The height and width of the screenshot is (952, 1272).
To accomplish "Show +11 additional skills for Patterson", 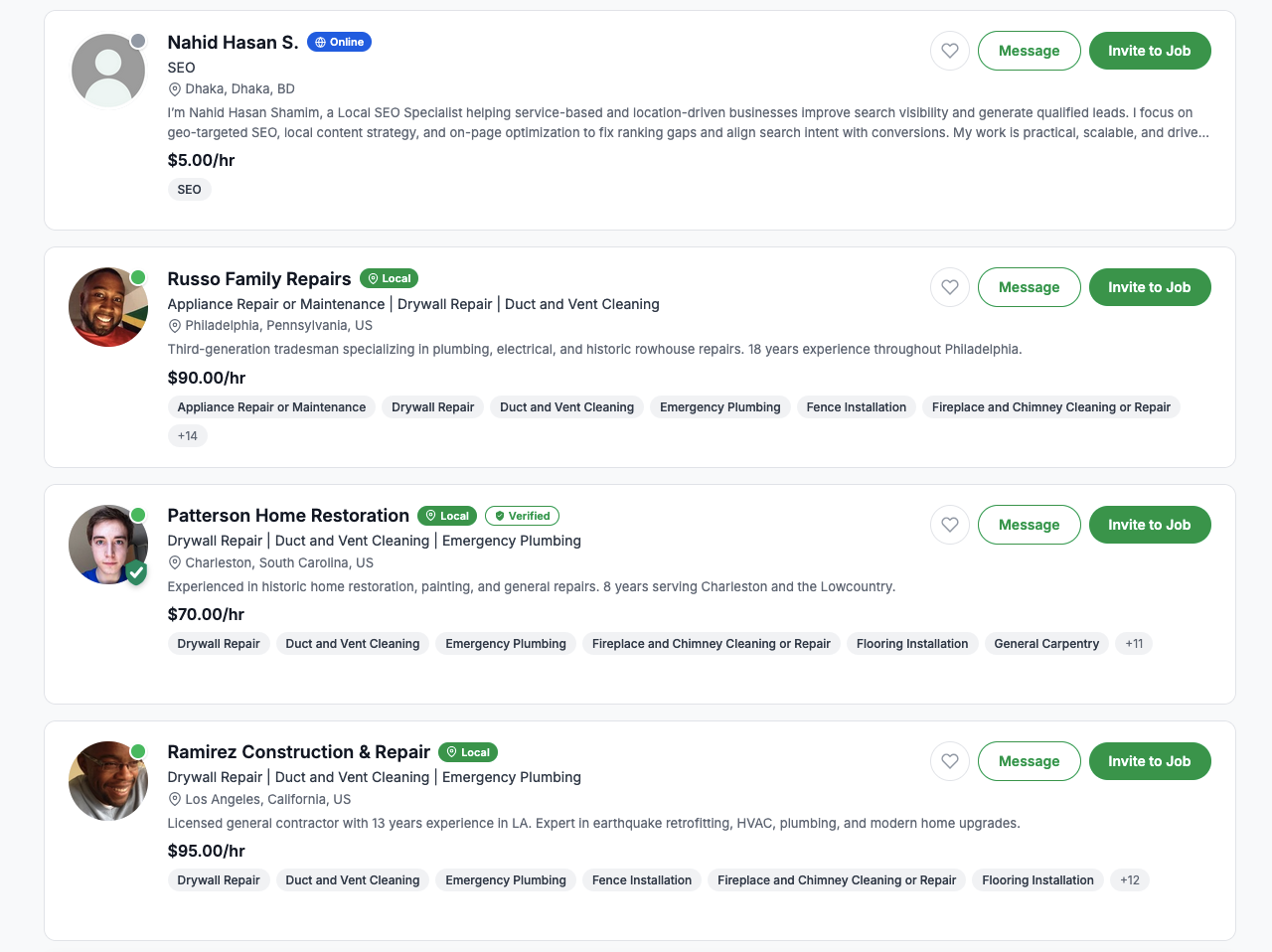I will (x=1134, y=644).
